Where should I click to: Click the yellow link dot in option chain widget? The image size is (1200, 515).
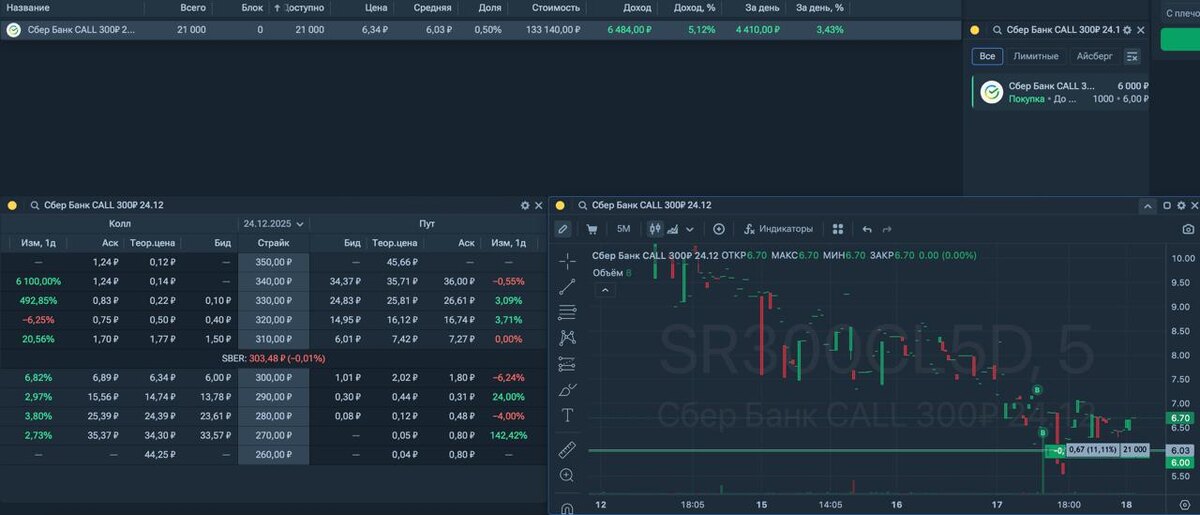12,205
